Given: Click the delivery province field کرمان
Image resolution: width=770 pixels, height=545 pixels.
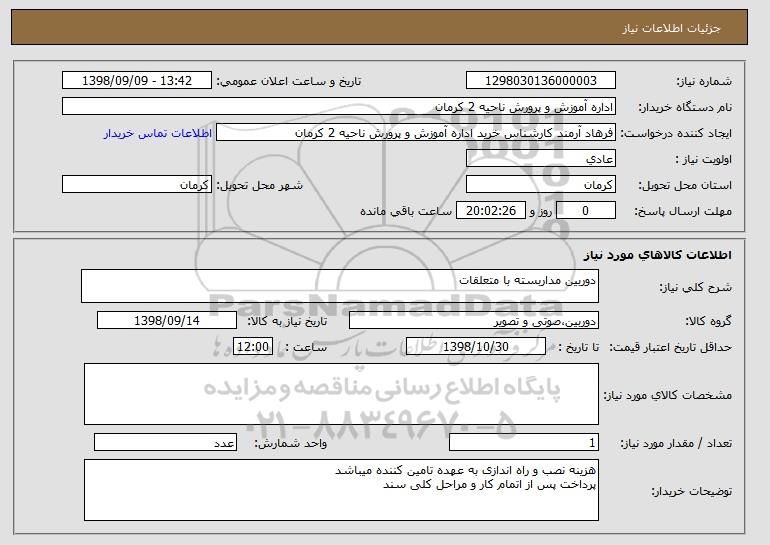Looking at the screenshot, I should point(541,185).
